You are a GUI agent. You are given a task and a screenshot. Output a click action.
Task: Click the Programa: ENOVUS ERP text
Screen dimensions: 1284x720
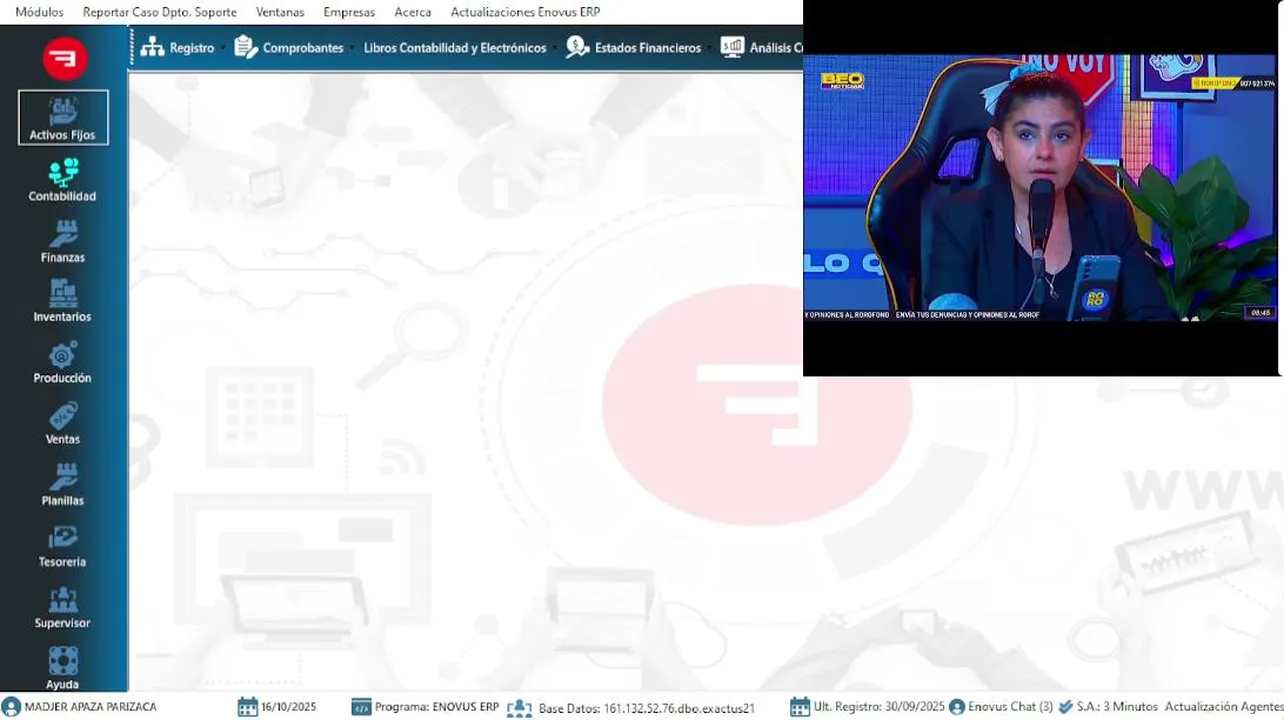tap(437, 707)
